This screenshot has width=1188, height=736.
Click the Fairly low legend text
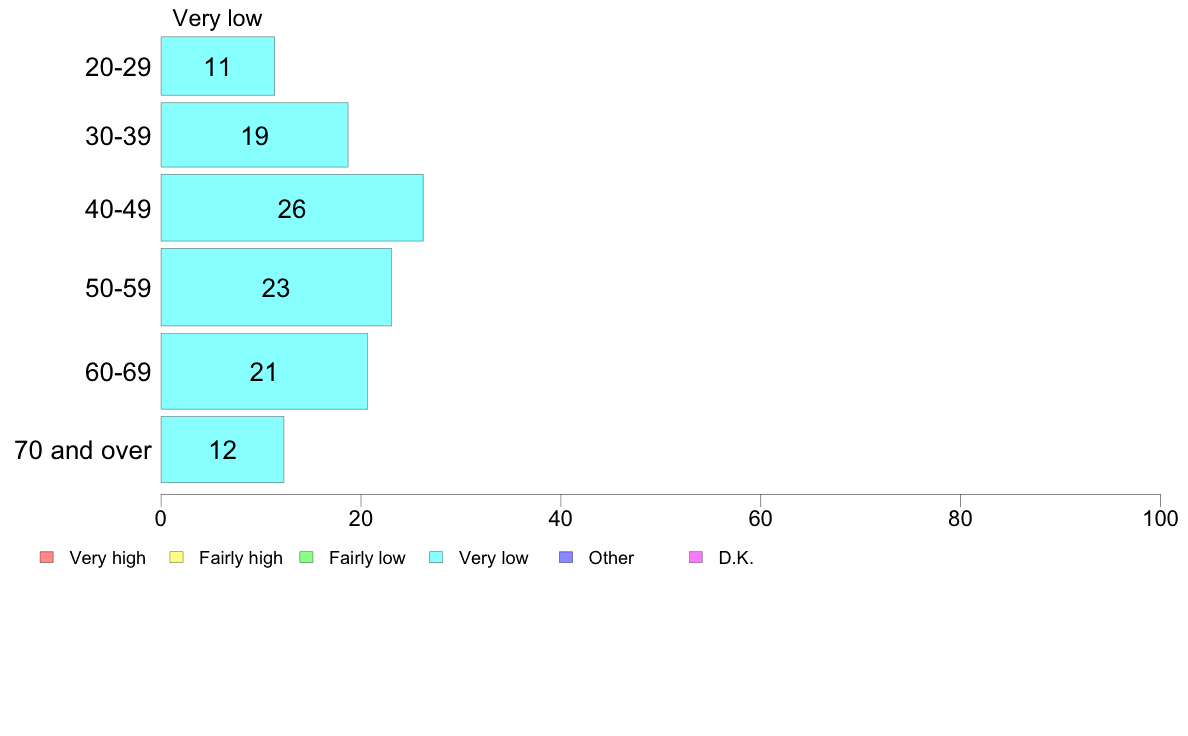pos(367,558)
